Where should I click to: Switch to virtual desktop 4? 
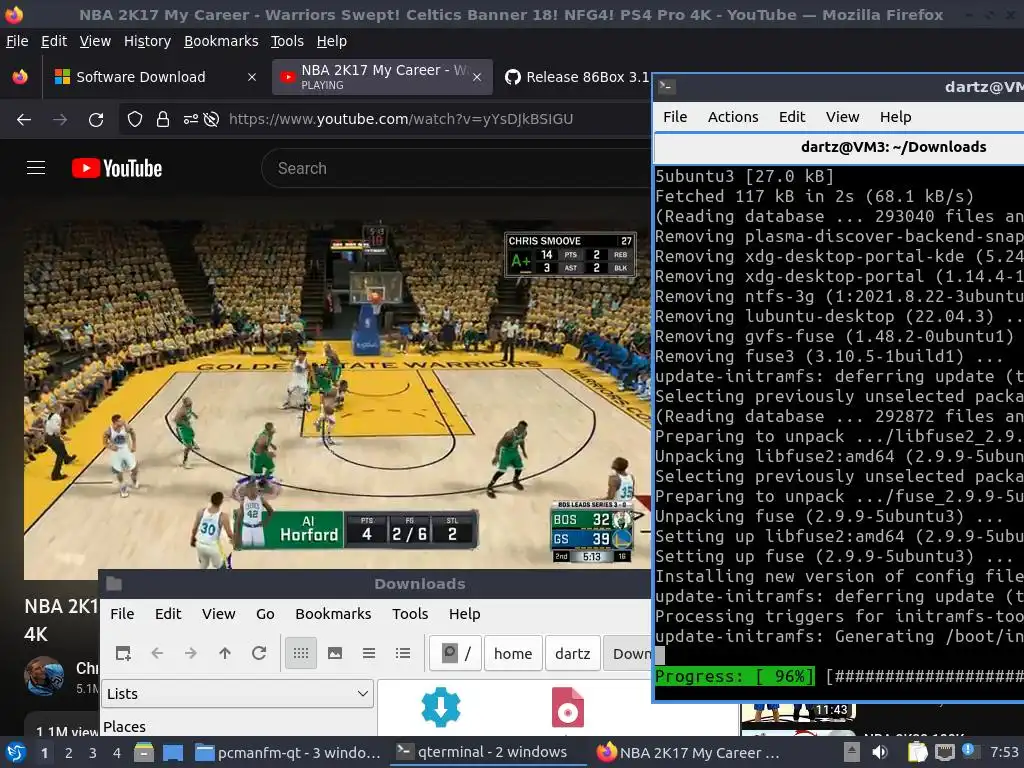click(116, 753)
